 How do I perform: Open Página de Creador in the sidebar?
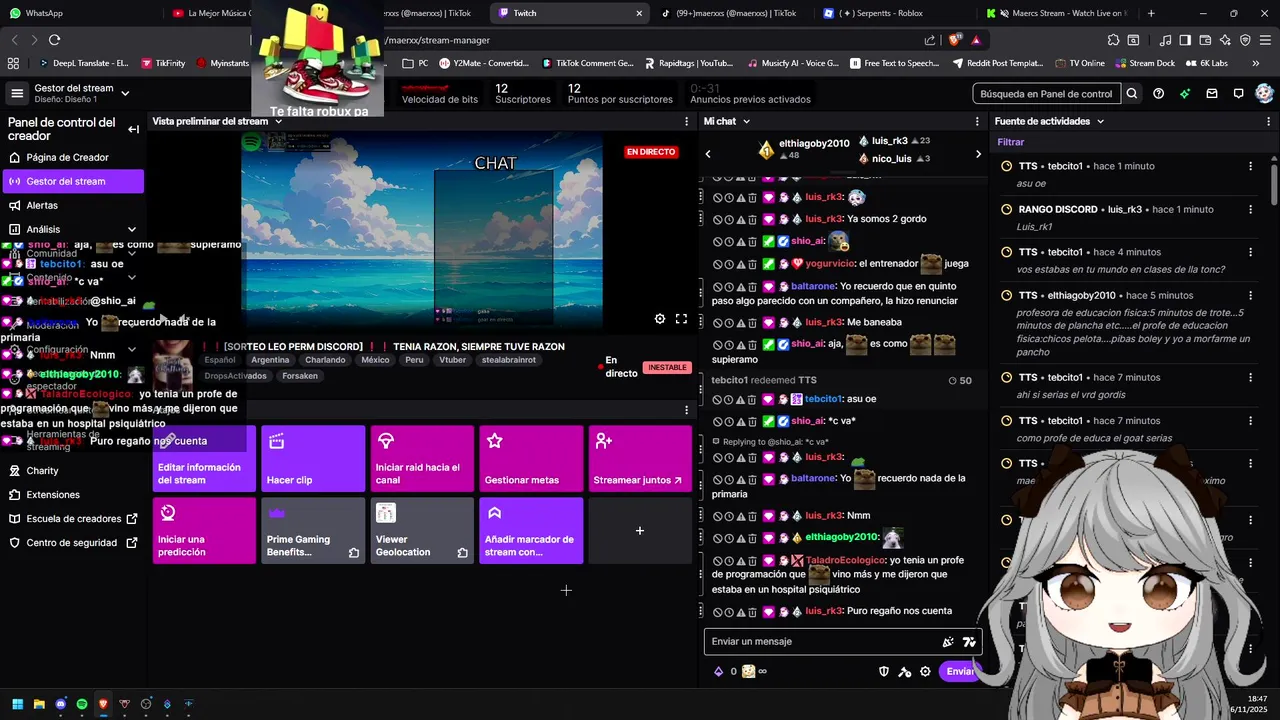coord(73,157)
